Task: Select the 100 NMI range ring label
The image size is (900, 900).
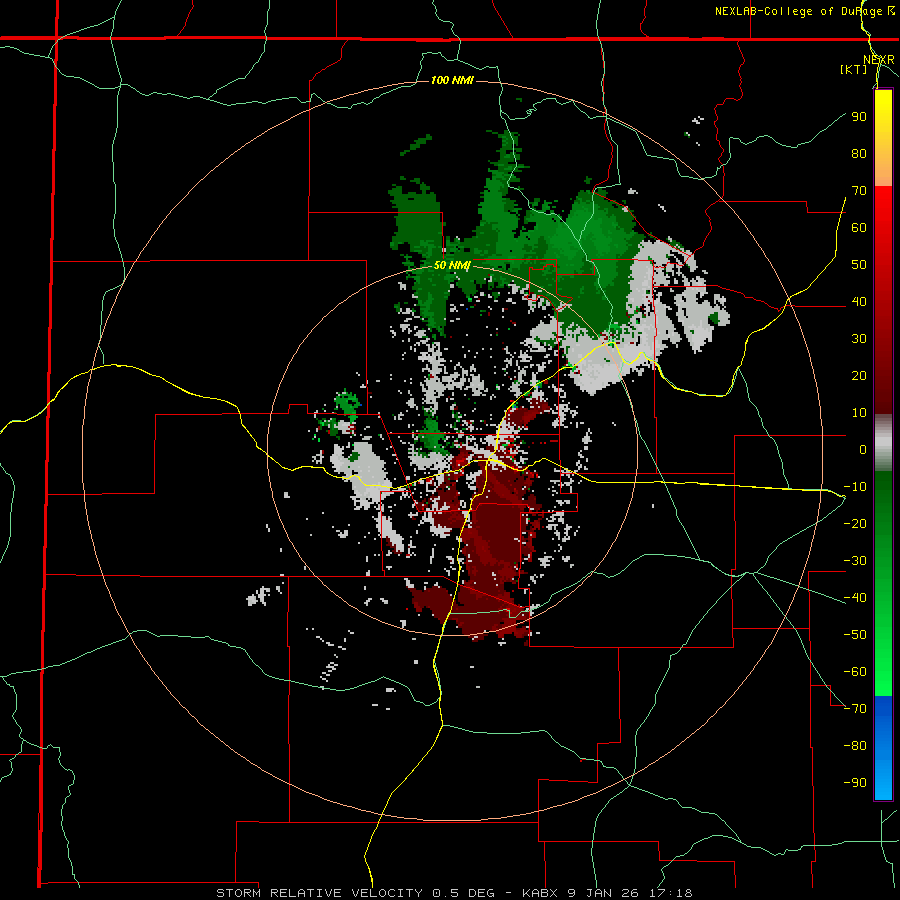Action: point(452,80)
